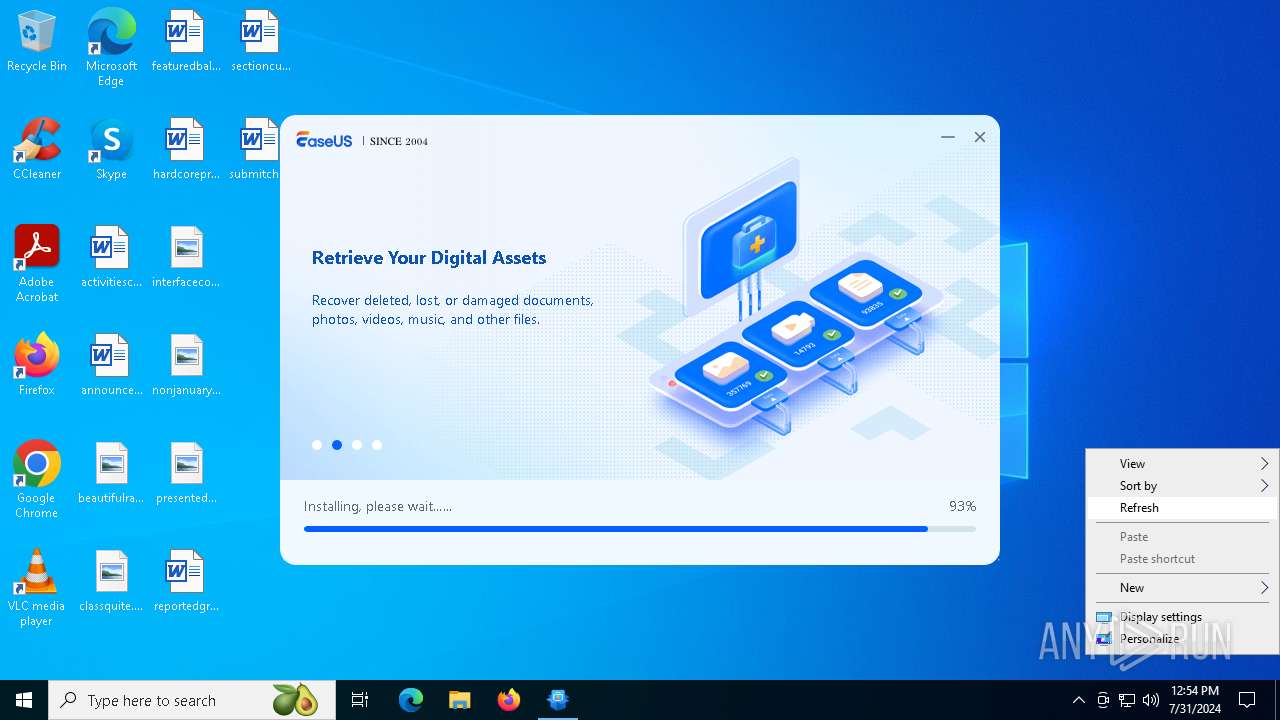
Task: Open Personalize from context menu
Action: click(1182, 639)
